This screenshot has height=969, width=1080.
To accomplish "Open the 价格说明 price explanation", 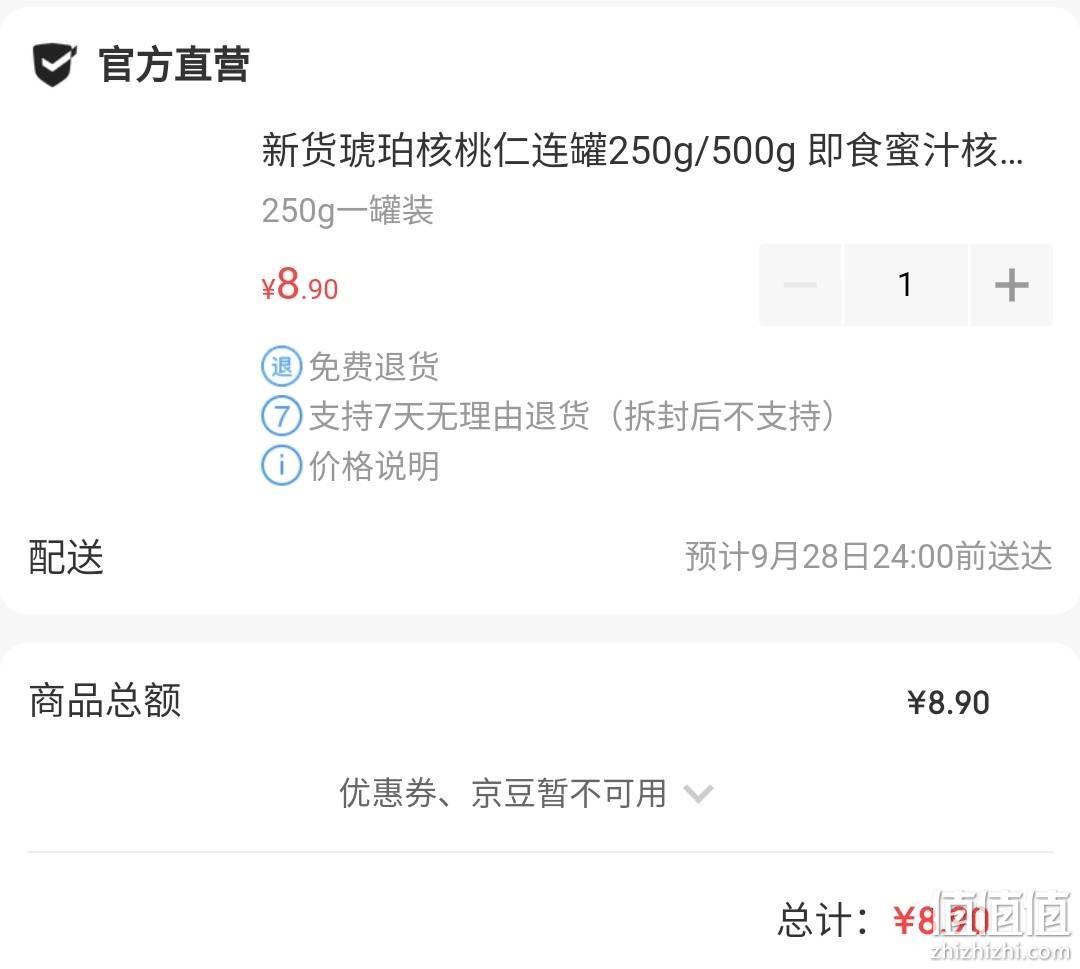I will coord(374,466).
